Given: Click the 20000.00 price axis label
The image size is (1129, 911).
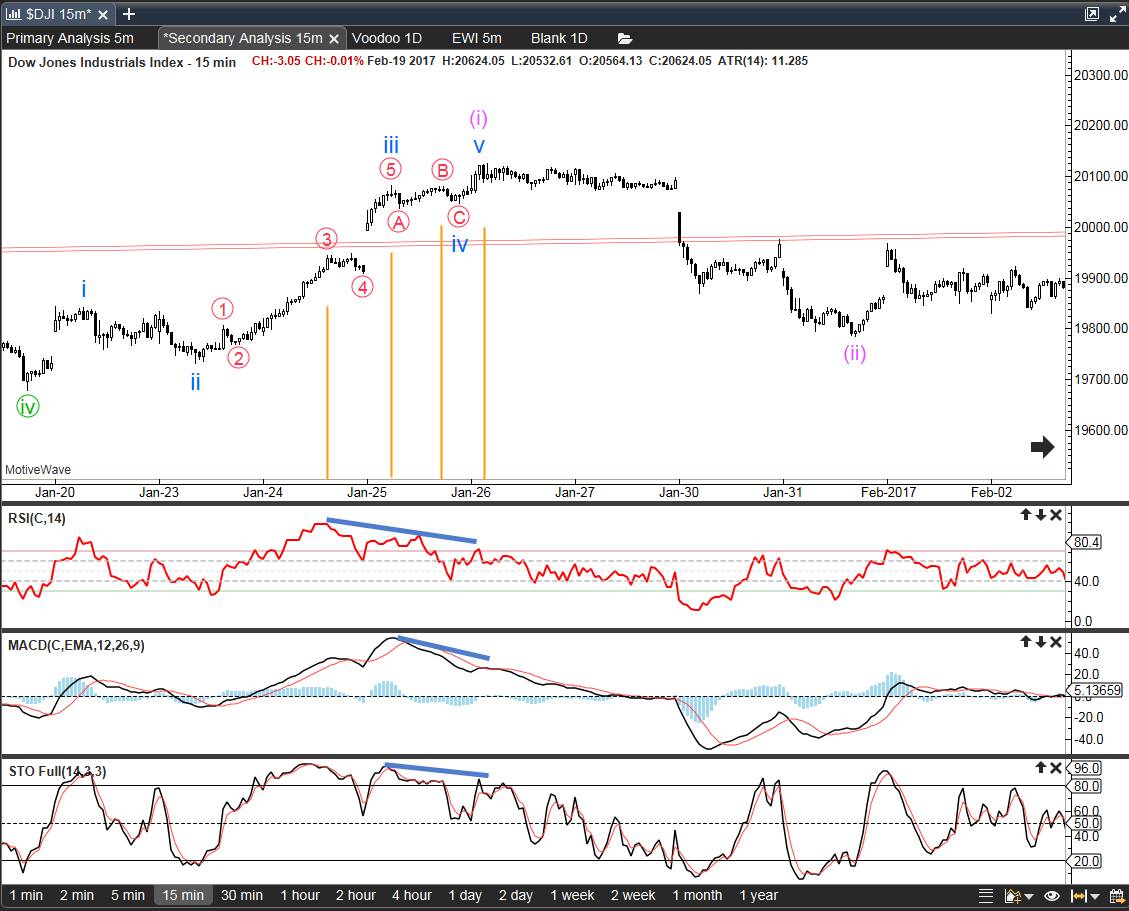Looking at the screenshot, I should point(1100,227).
